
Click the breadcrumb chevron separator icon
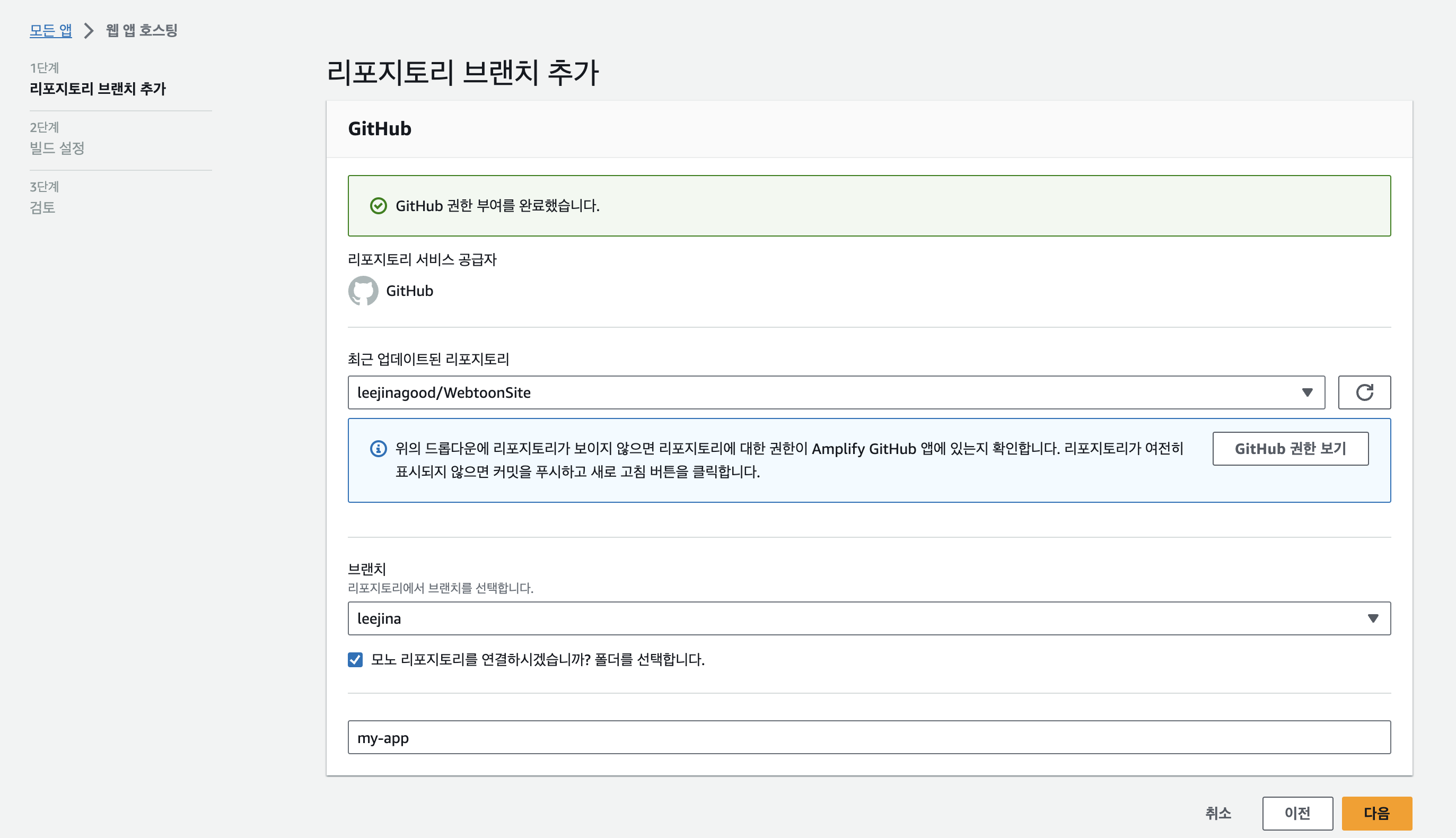89,31
